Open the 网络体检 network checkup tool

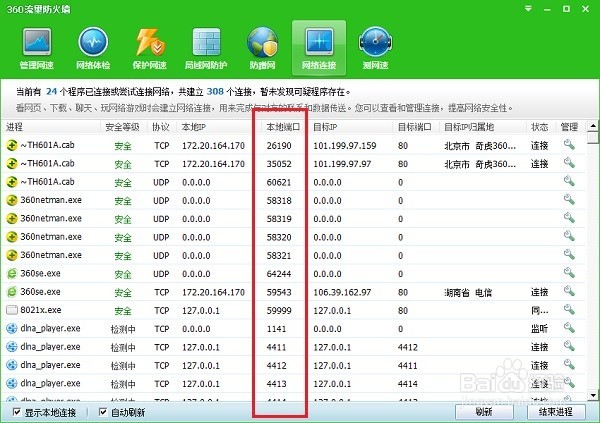(93, 48)
